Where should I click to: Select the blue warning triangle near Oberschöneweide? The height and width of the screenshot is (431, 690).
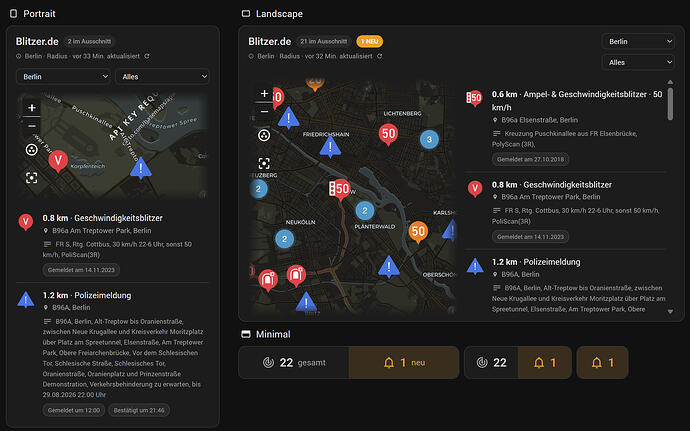pyautogui.click(x=389, y=267)
